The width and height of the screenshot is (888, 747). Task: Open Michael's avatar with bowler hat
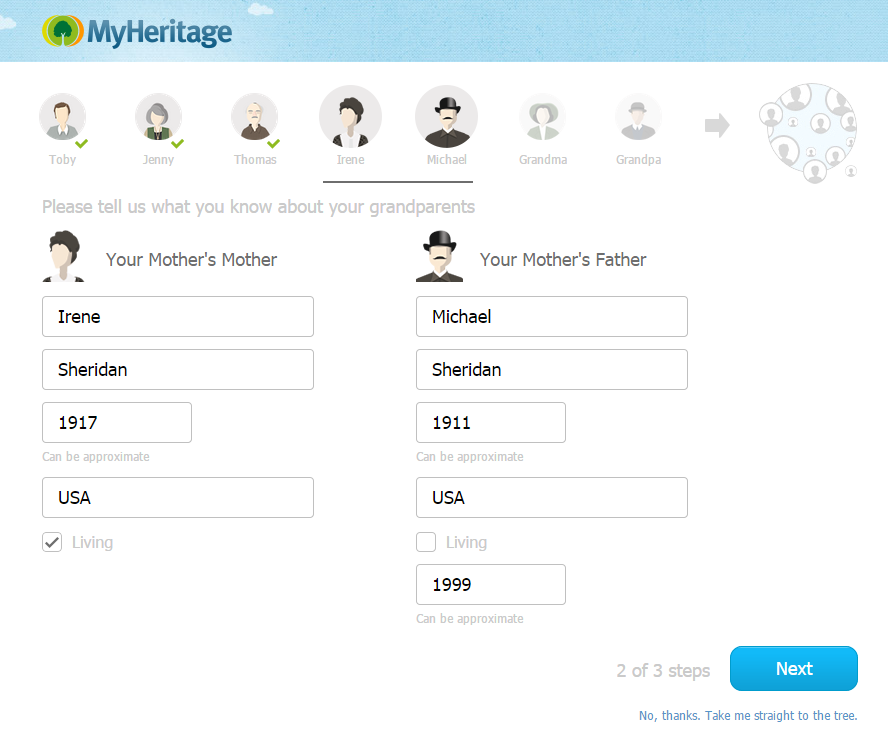click(x=446, y=116)
